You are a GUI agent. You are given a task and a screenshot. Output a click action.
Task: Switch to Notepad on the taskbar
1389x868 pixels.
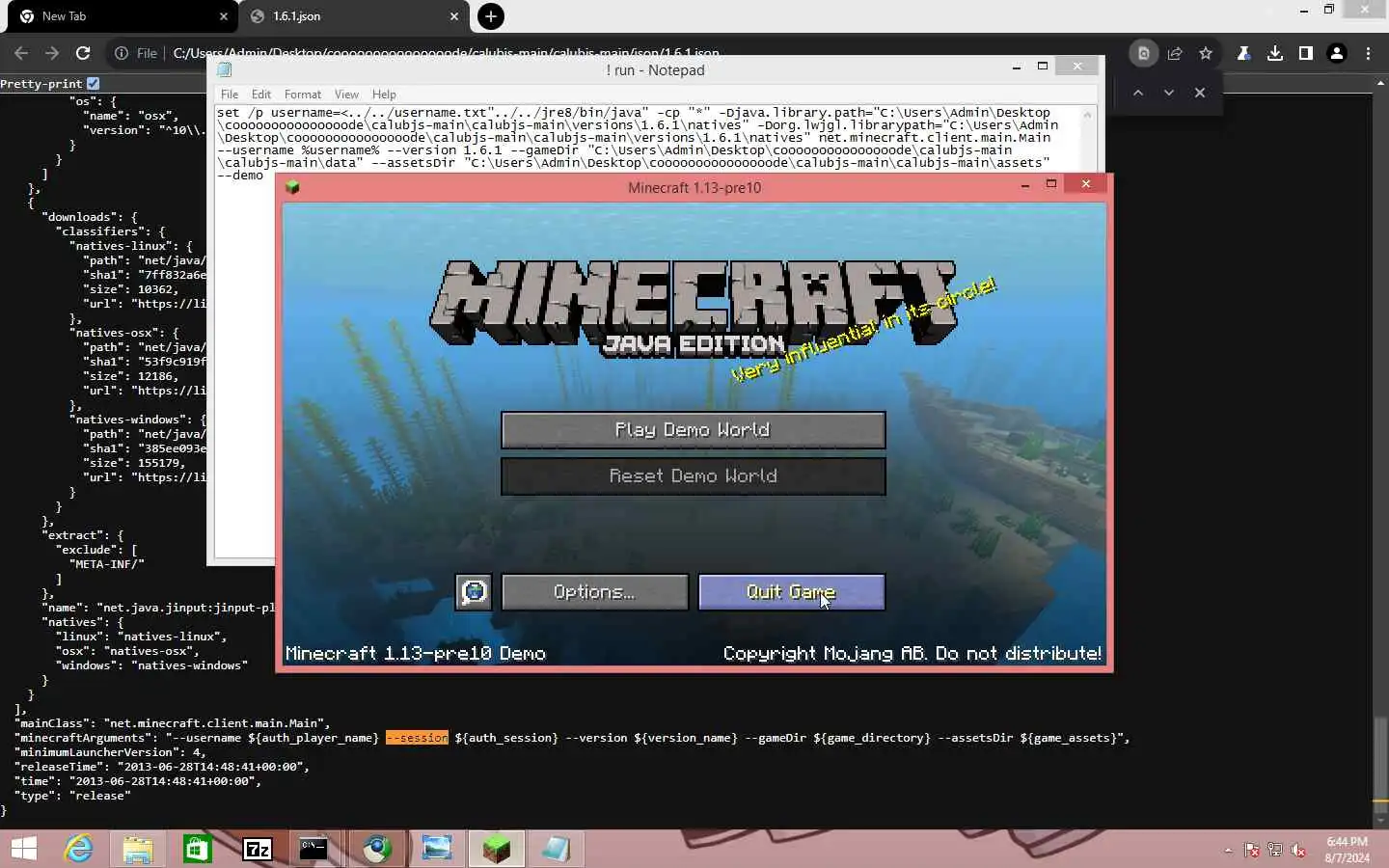coord(557,849)
